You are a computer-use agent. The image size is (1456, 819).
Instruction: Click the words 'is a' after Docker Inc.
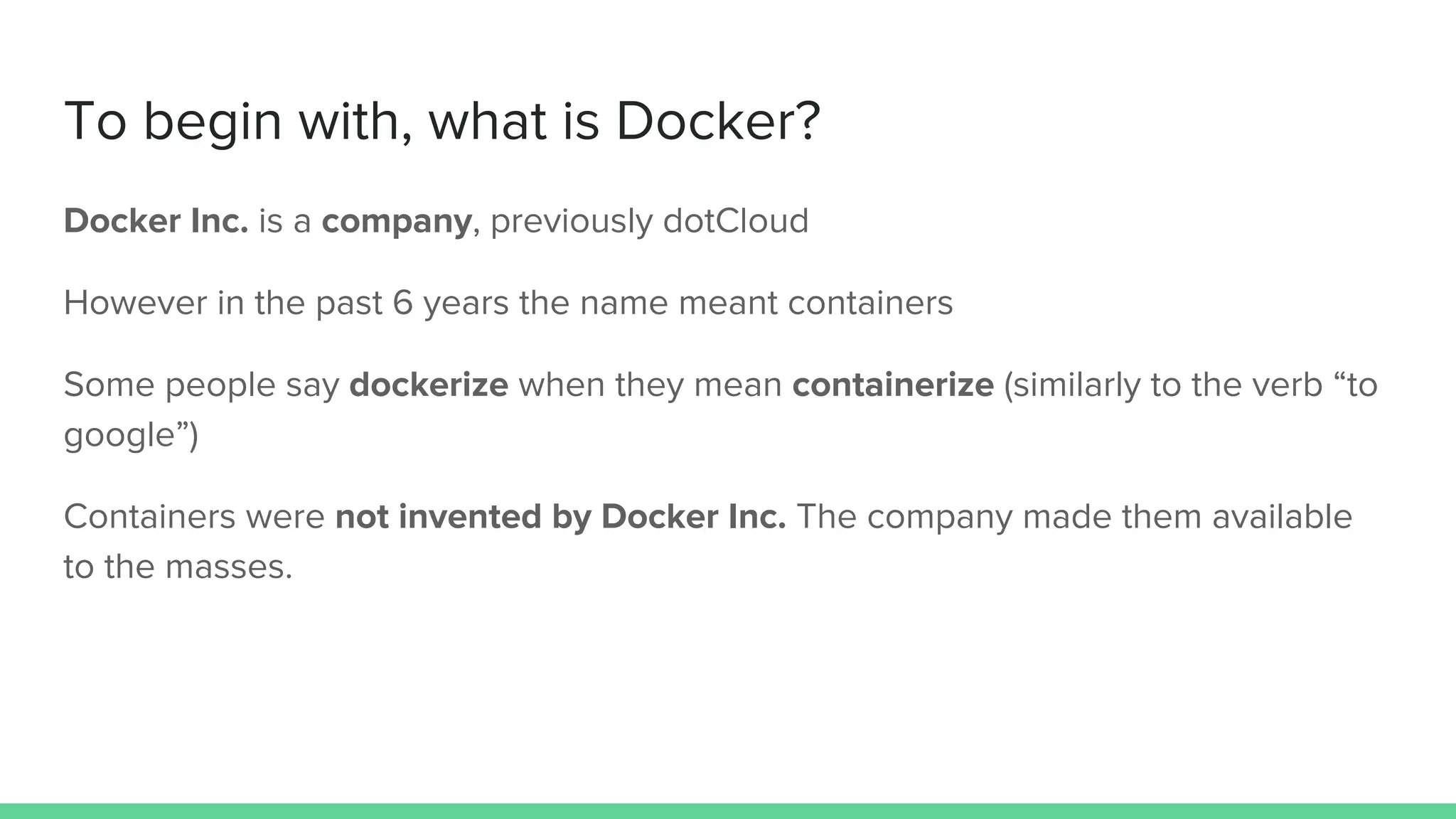click(284, 221)
